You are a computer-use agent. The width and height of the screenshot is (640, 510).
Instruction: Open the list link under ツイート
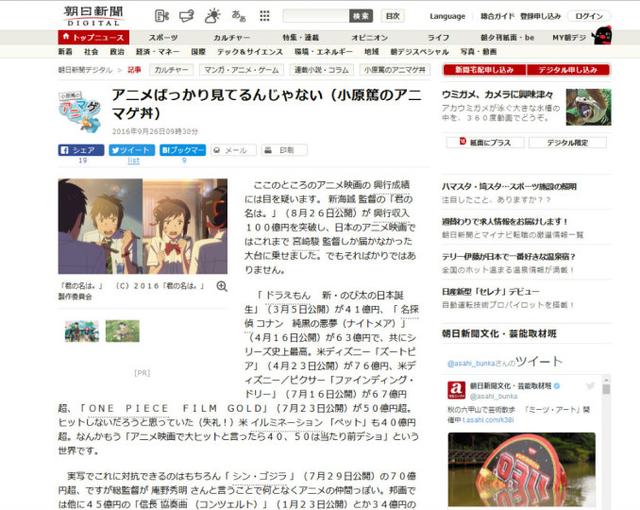(133, 161)
